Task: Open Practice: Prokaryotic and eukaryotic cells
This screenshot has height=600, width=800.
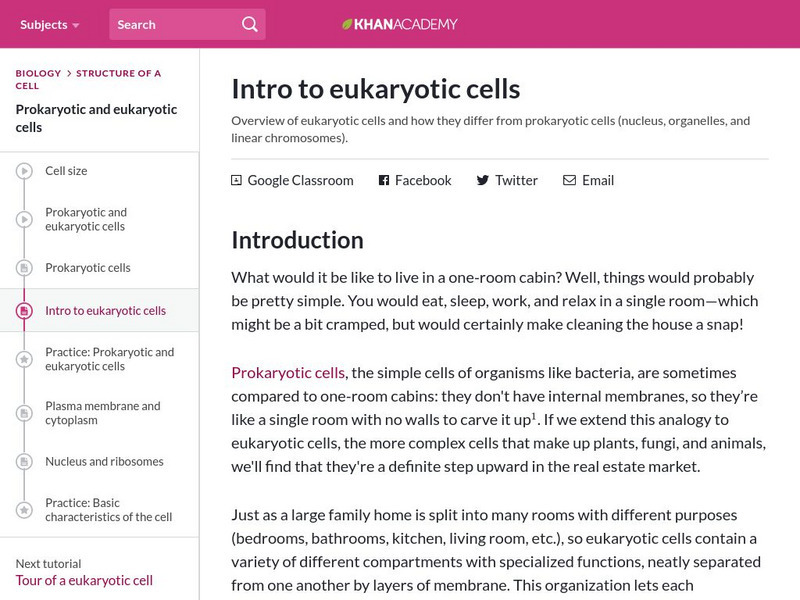Action: pyautogui.click(x=109, y=359)
